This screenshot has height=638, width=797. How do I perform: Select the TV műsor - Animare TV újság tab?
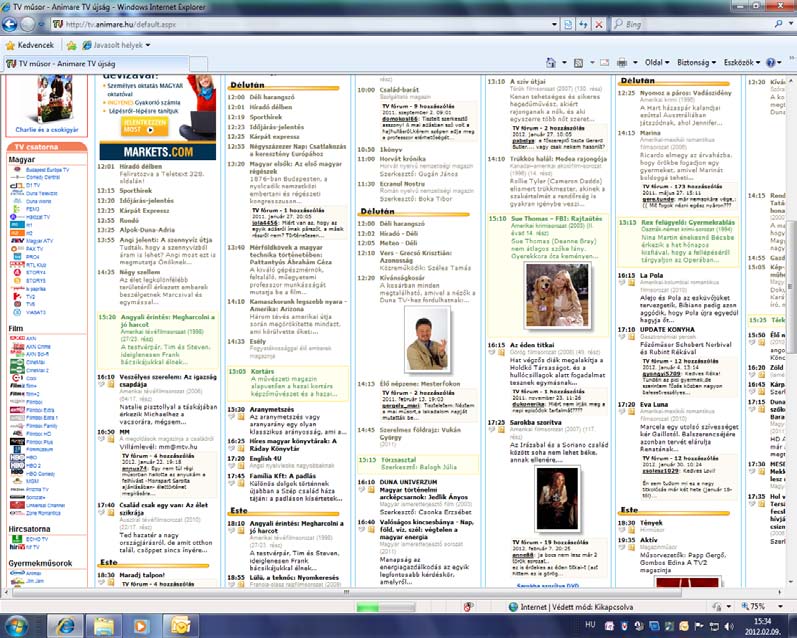tap(97, 64)
